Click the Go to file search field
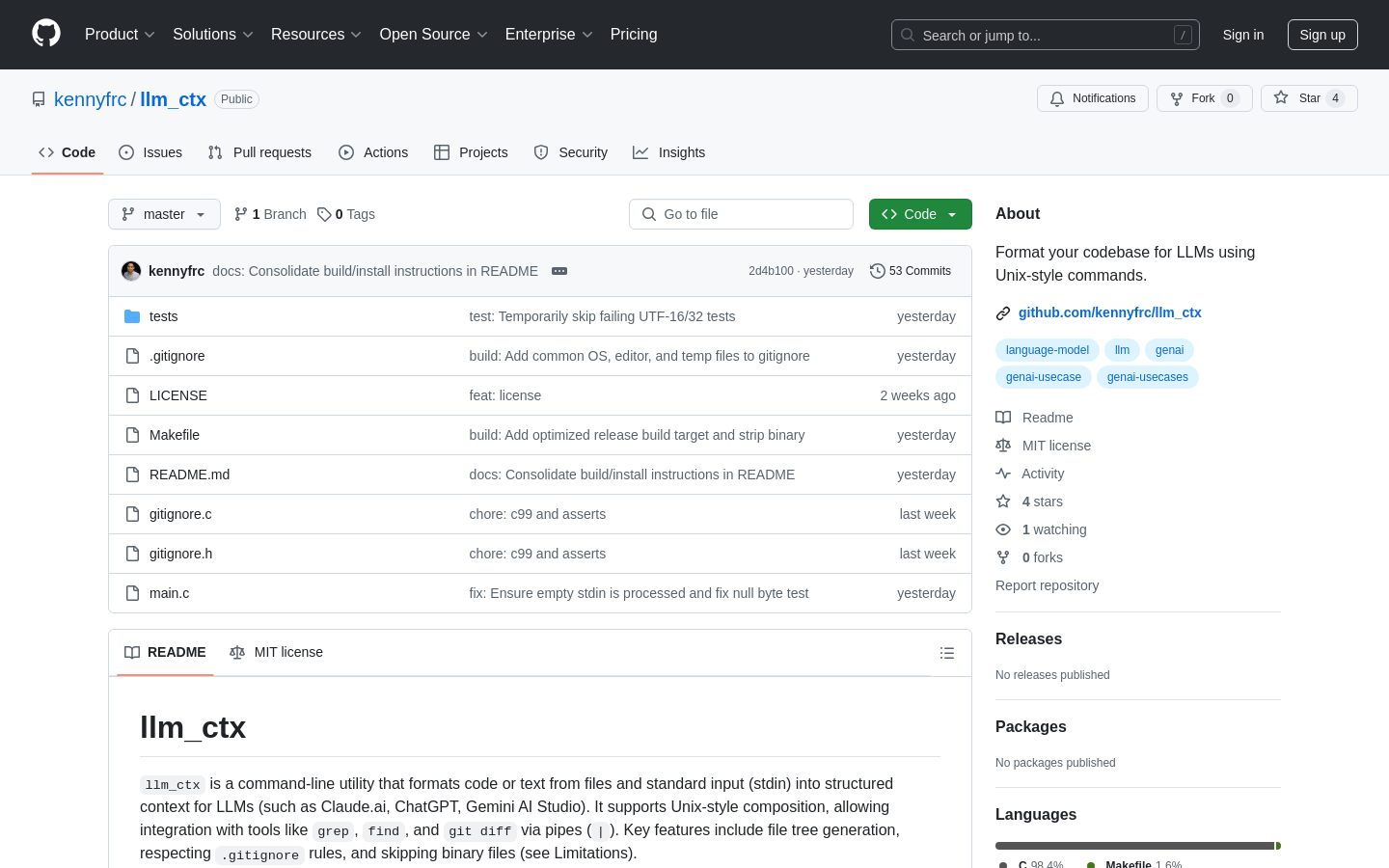The height and width of the screenshot is (868, 1389). click(x=741, y=214)
